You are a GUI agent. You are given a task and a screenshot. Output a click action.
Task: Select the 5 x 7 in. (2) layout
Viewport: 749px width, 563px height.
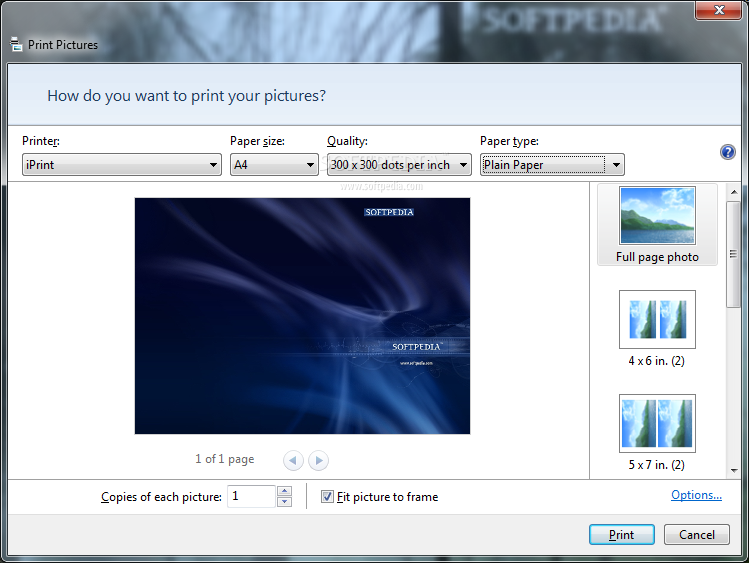pyautogui.click(x=657, y=433)
